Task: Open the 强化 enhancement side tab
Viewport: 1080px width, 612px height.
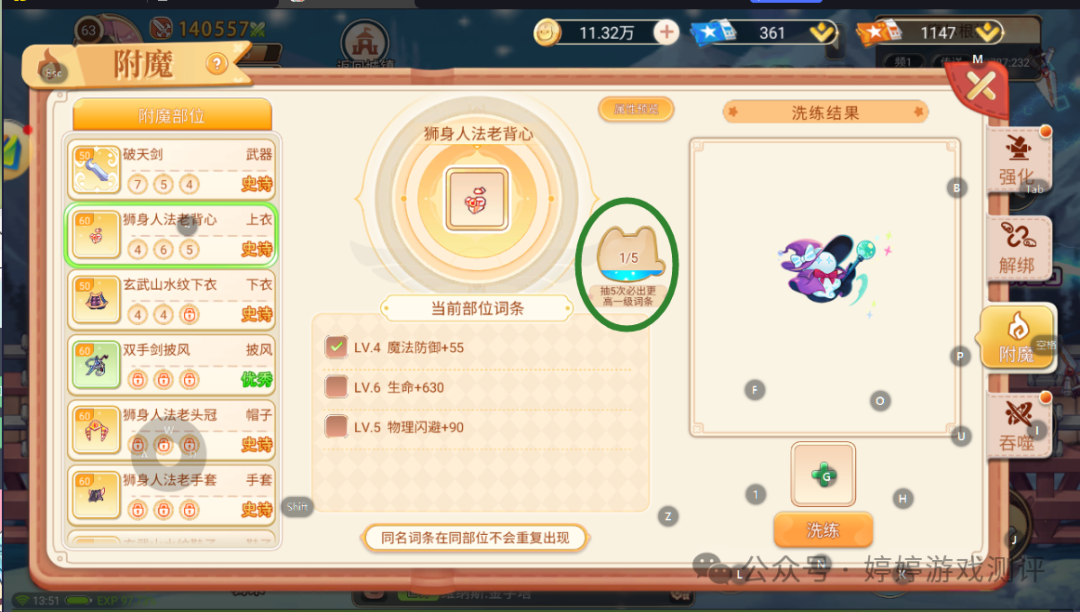Action: coord(1018,161)
